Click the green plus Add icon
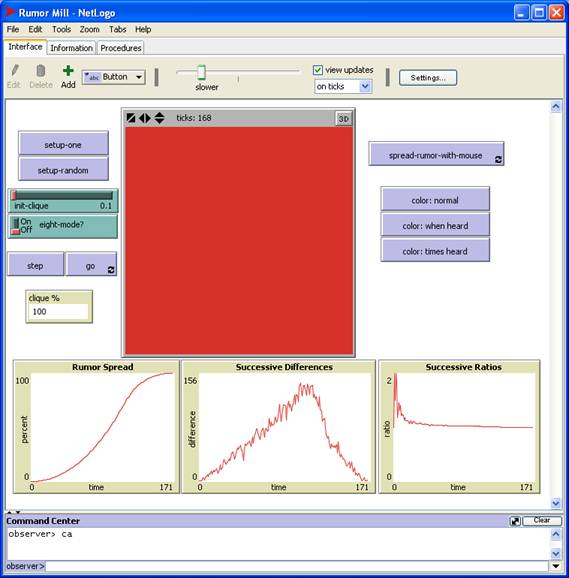Viewport: 569px width, 578px height. [68, 70]
